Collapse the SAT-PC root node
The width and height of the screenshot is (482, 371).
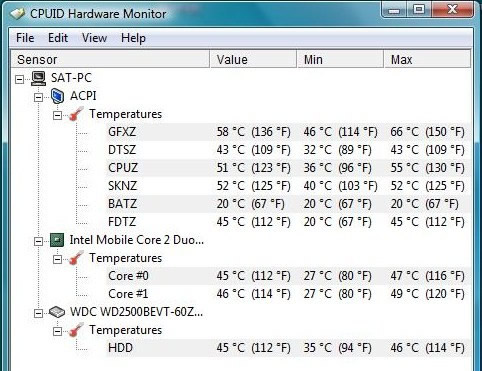[x=20, y=79]
